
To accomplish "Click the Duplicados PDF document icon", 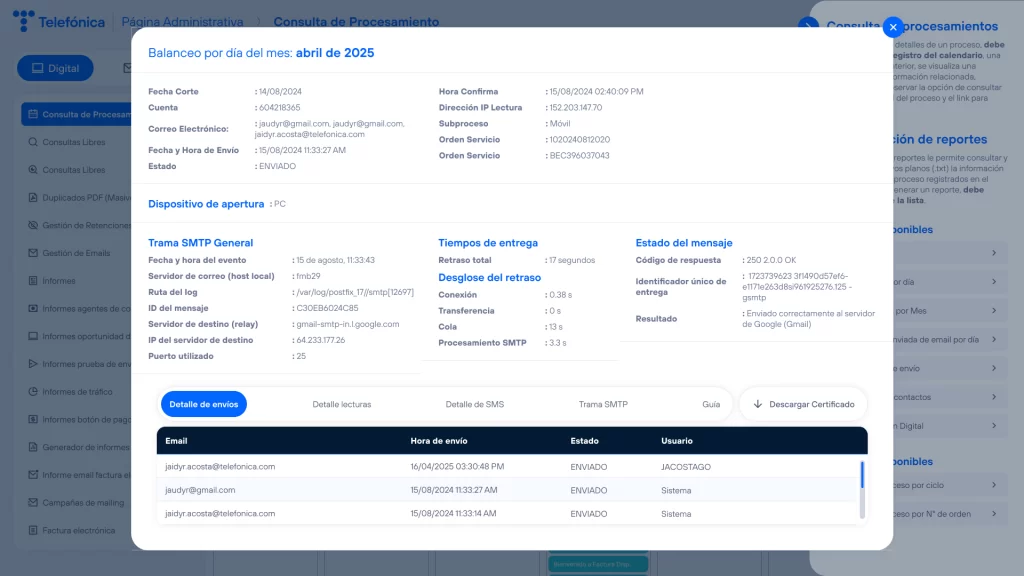I will pos(33,198).
